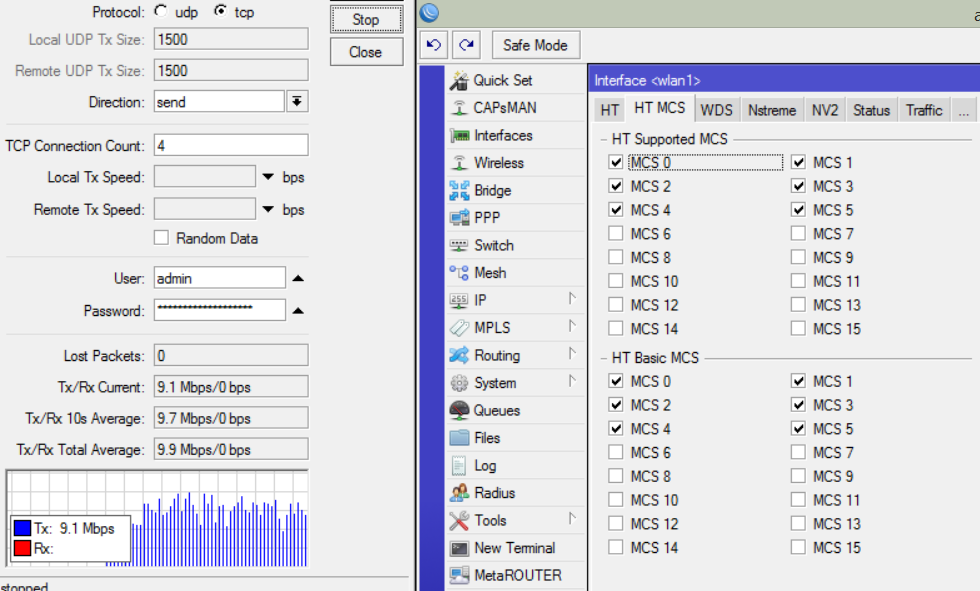Screen dimensions: 980x591
Task: Tick the Random Data checkbox
Action: click(x=161, y=238)
